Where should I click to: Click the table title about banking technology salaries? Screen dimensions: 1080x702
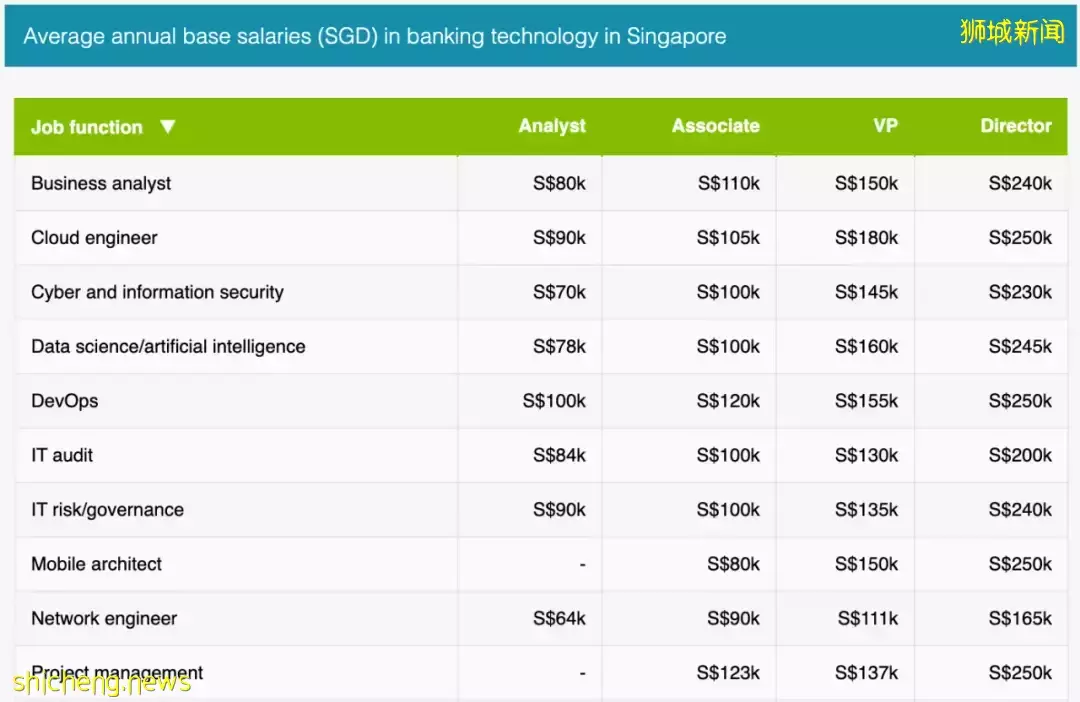375,37
